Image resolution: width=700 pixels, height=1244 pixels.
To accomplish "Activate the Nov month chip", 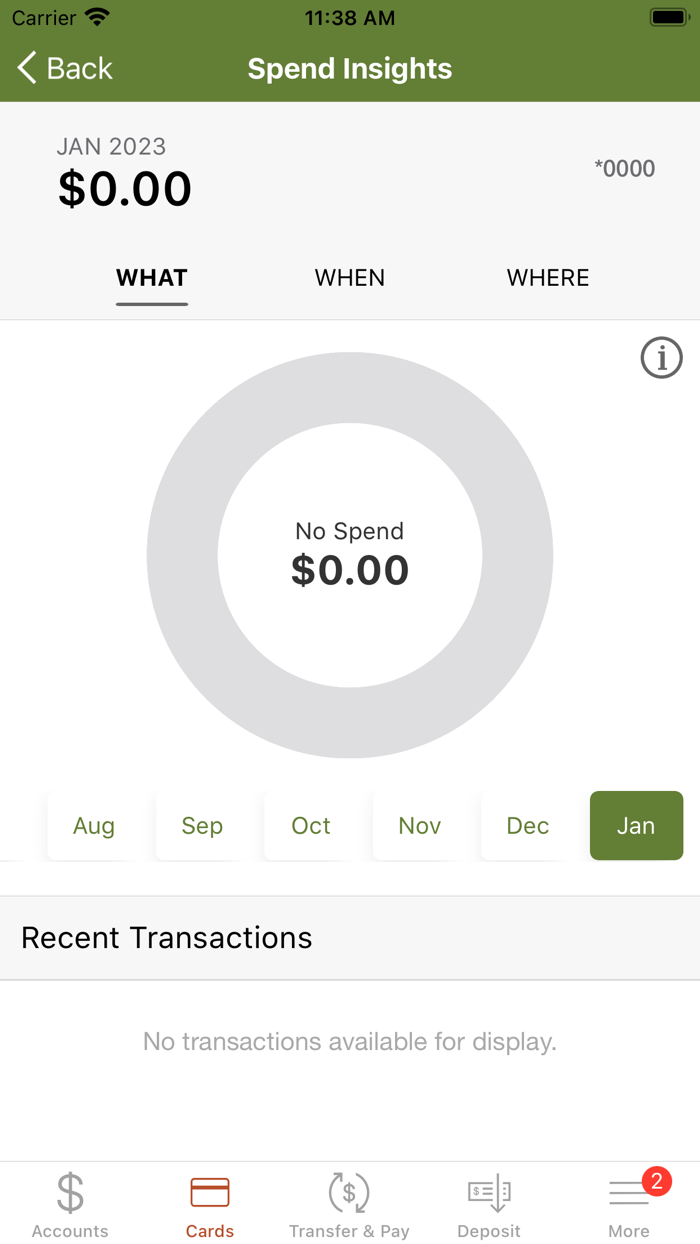I will 419,826.
